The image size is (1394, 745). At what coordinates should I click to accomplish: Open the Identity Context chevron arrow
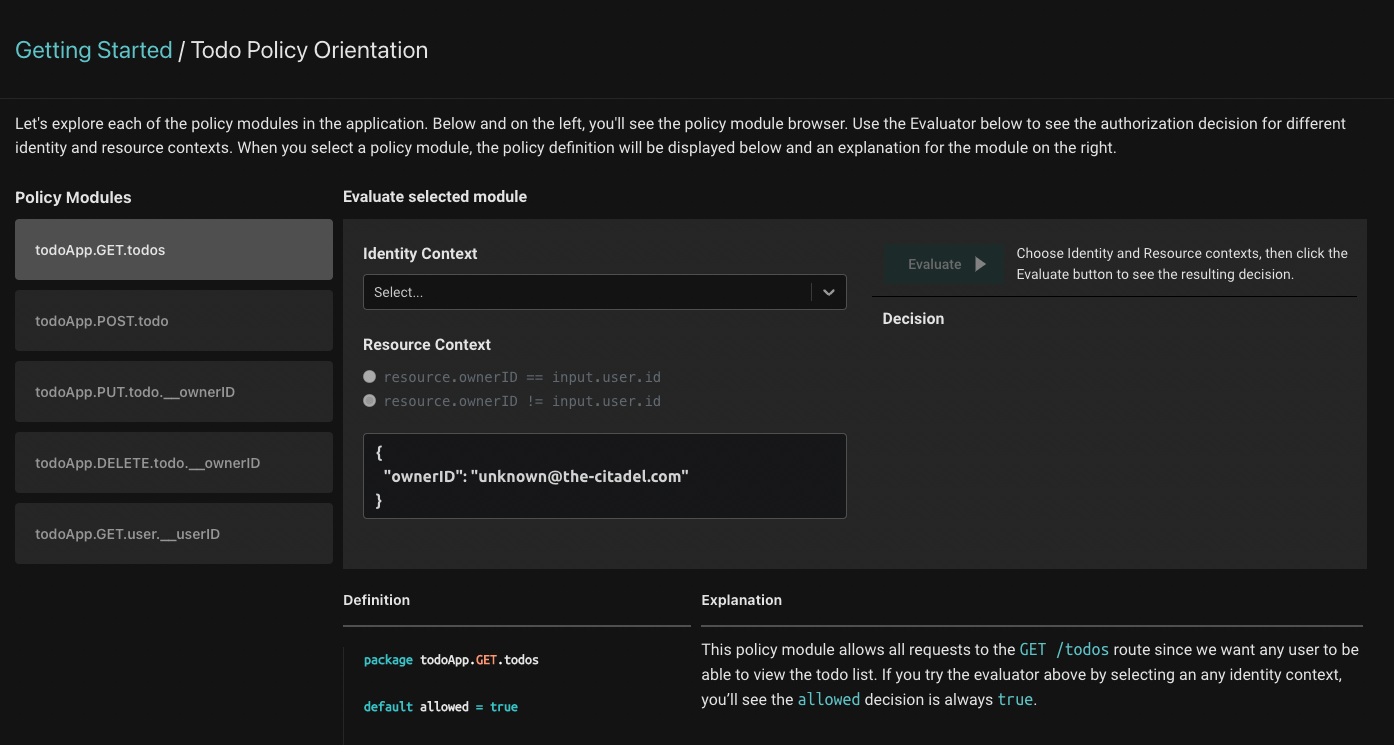(x=828, y=292)
